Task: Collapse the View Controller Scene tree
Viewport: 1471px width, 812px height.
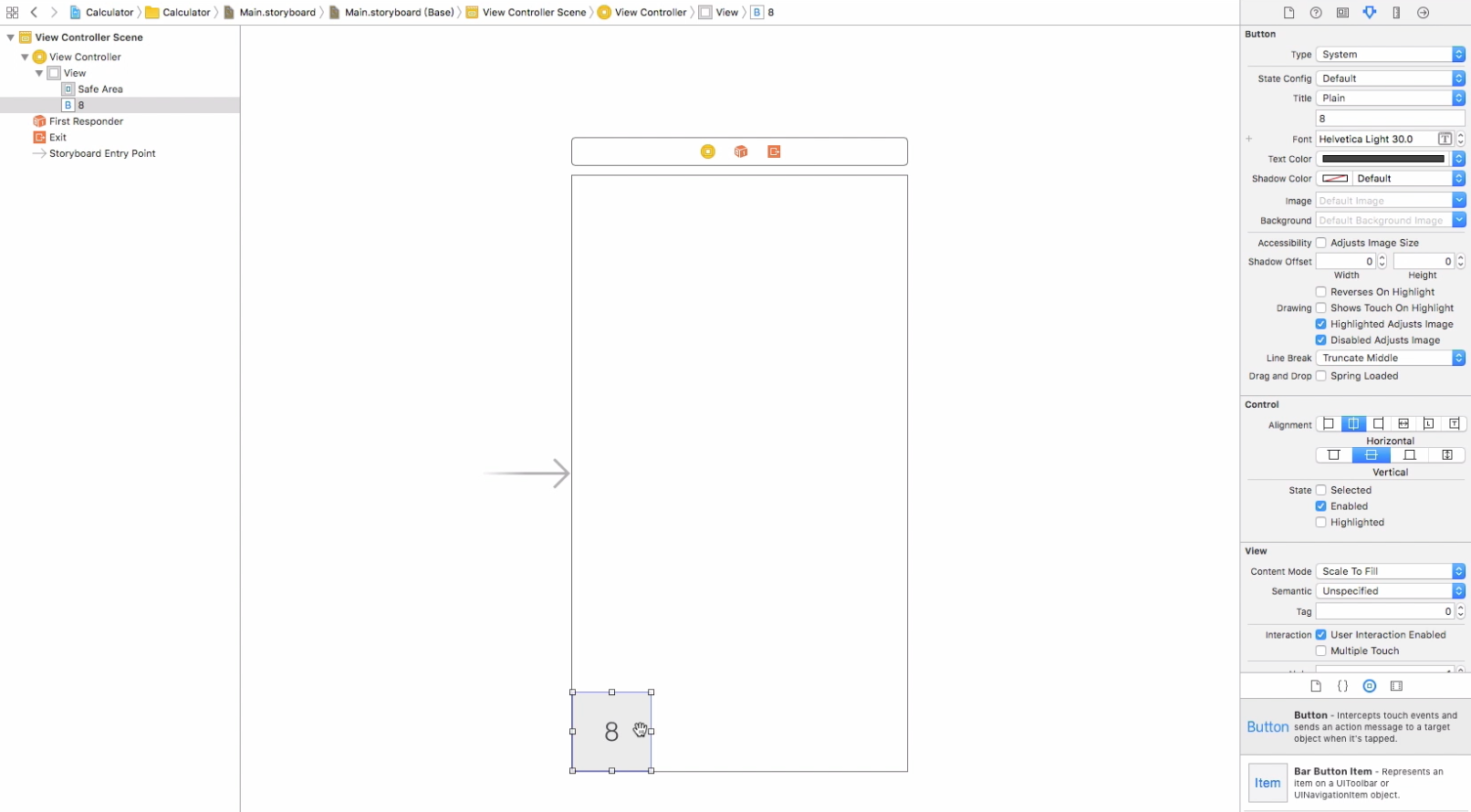Action: (x=10, y=37)
